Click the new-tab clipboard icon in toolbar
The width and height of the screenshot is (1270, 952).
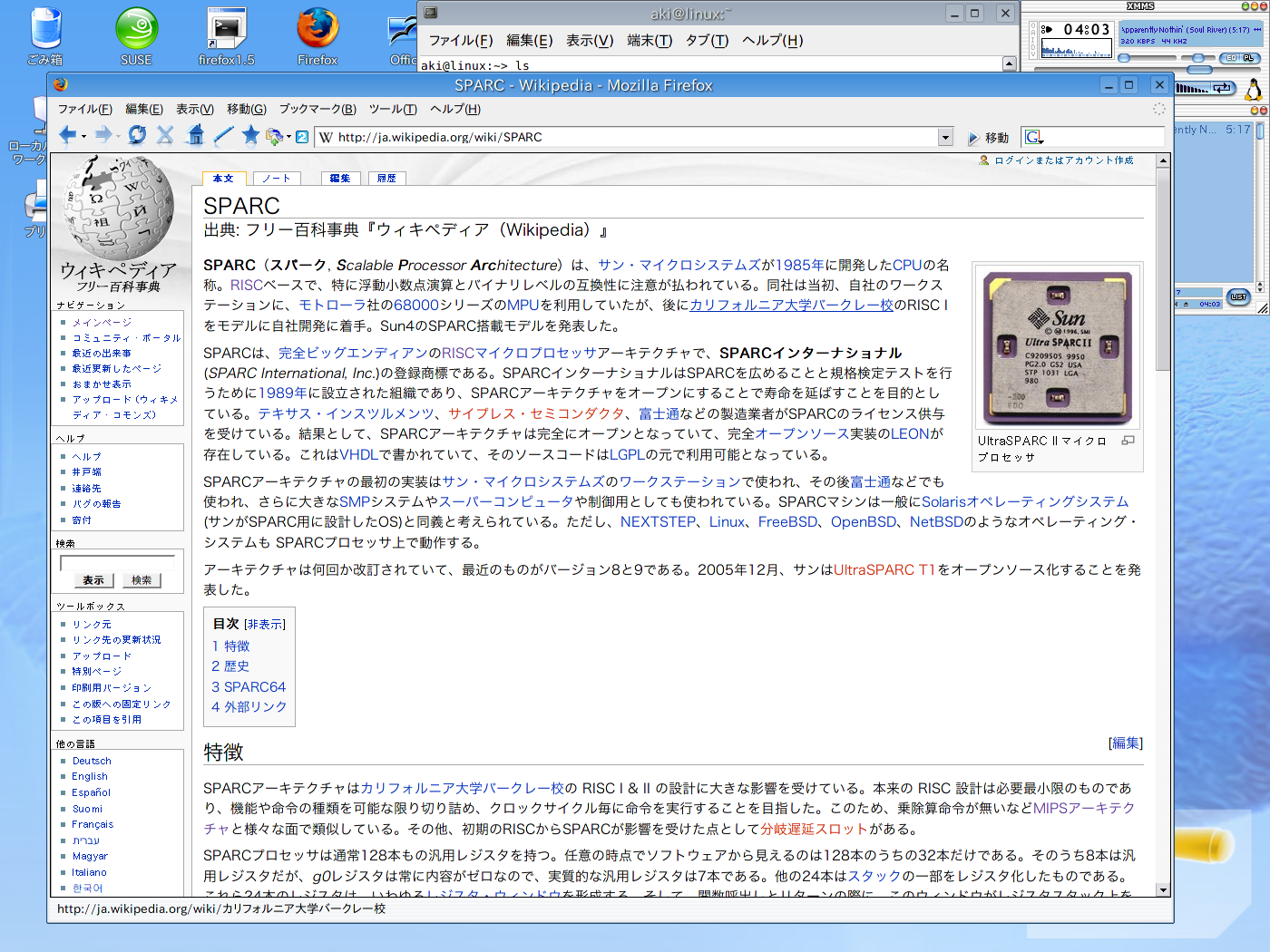pyautogui.click(x=274, y=137)
